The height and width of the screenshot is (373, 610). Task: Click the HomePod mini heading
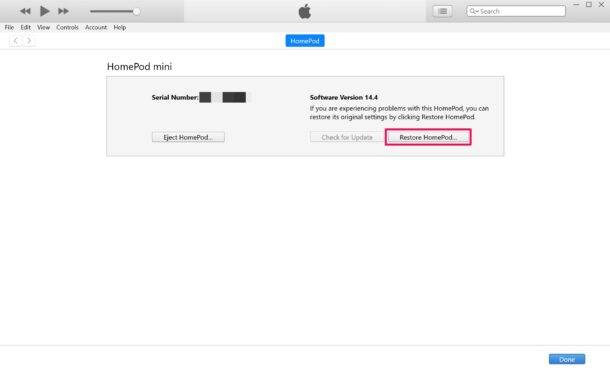[139, 67]
